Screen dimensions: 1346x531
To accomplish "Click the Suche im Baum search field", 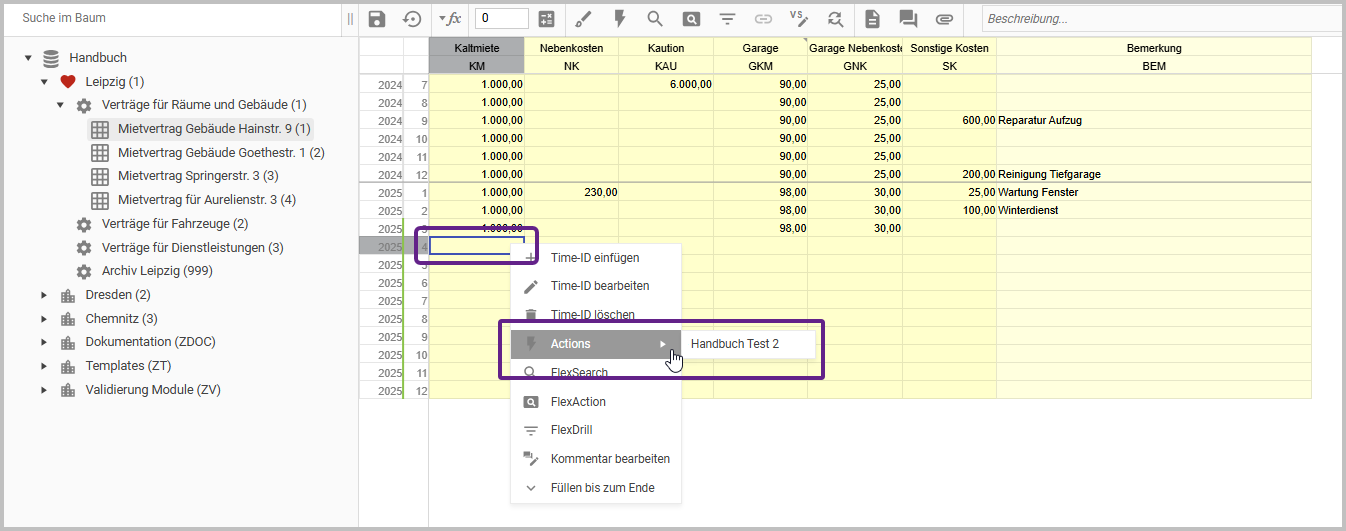I will coord(170,18).
